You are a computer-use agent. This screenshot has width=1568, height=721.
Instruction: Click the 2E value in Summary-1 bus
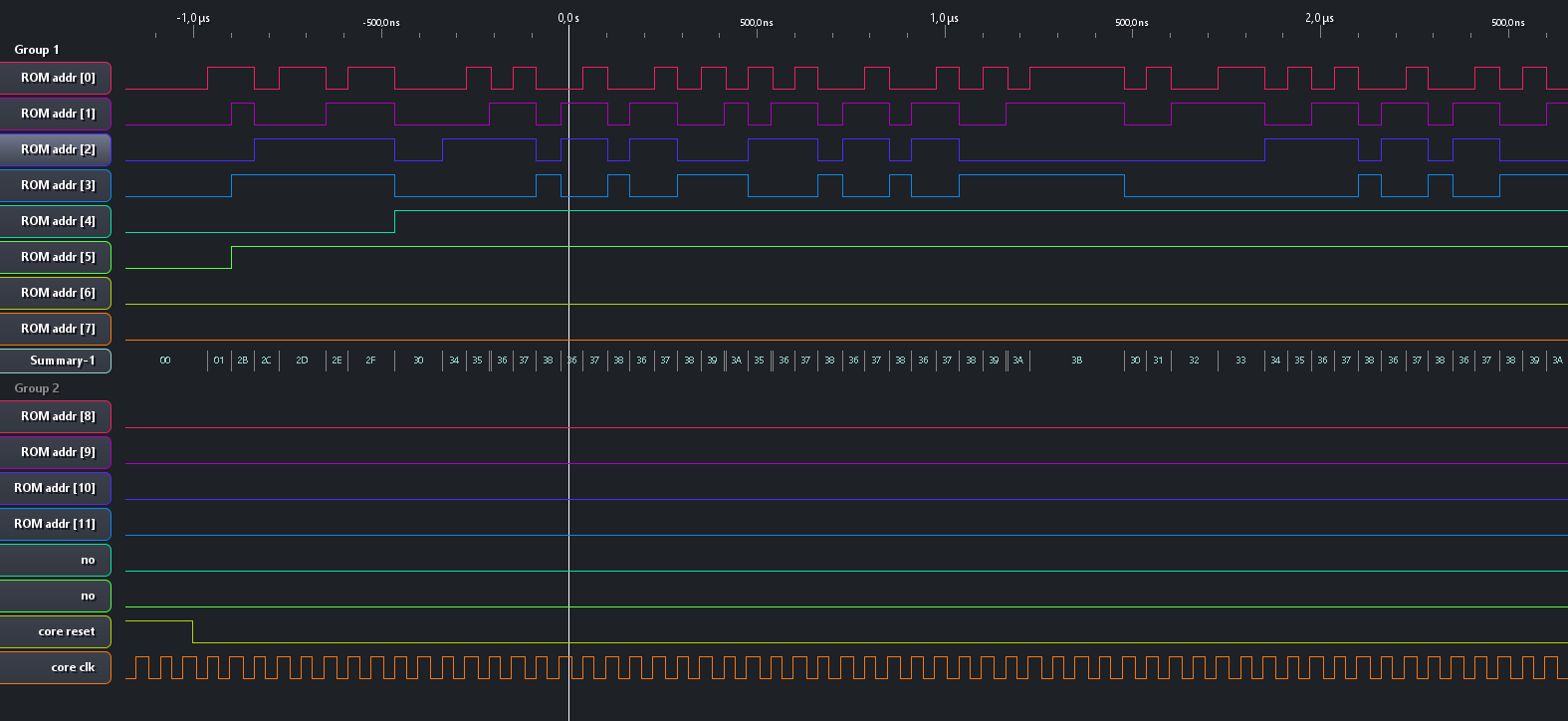pos(336,360)
